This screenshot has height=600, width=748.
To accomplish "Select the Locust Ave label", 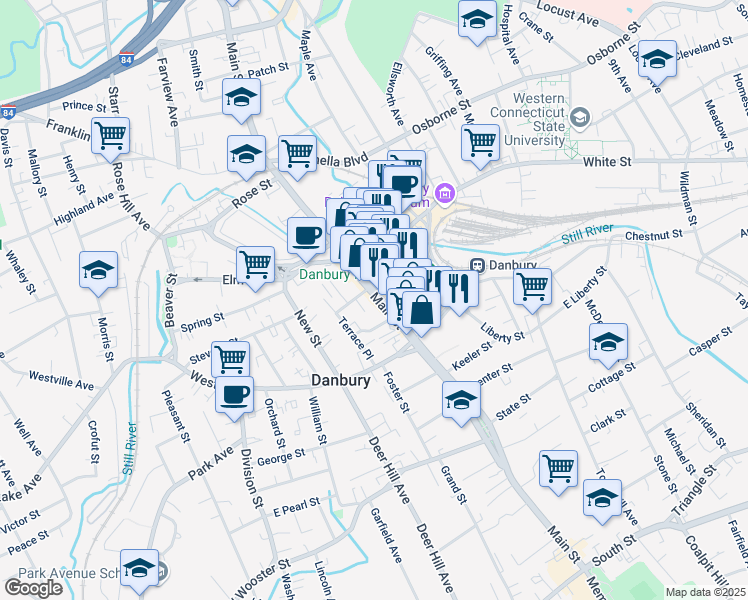I will point(567,13).
